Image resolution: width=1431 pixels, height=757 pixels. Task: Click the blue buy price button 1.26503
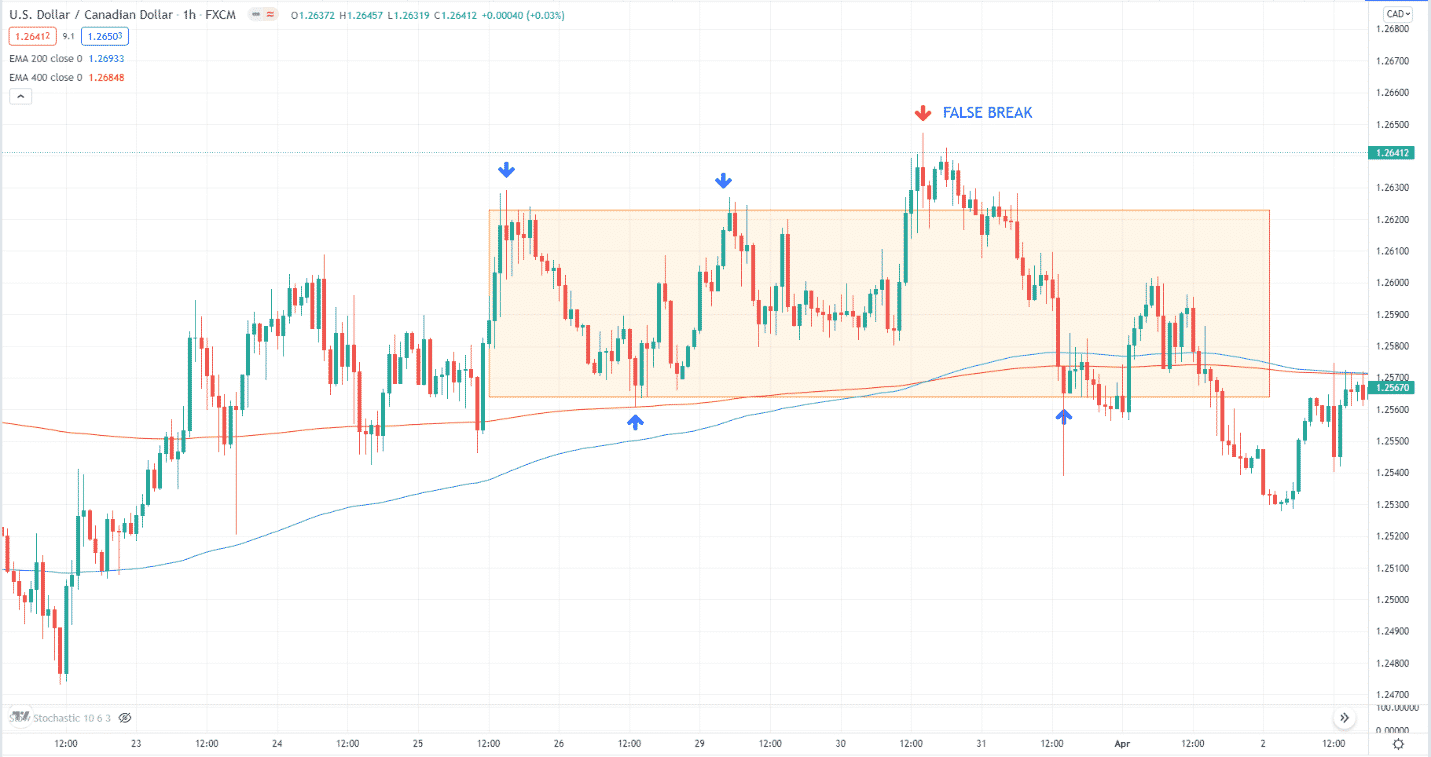coord(107,37)
